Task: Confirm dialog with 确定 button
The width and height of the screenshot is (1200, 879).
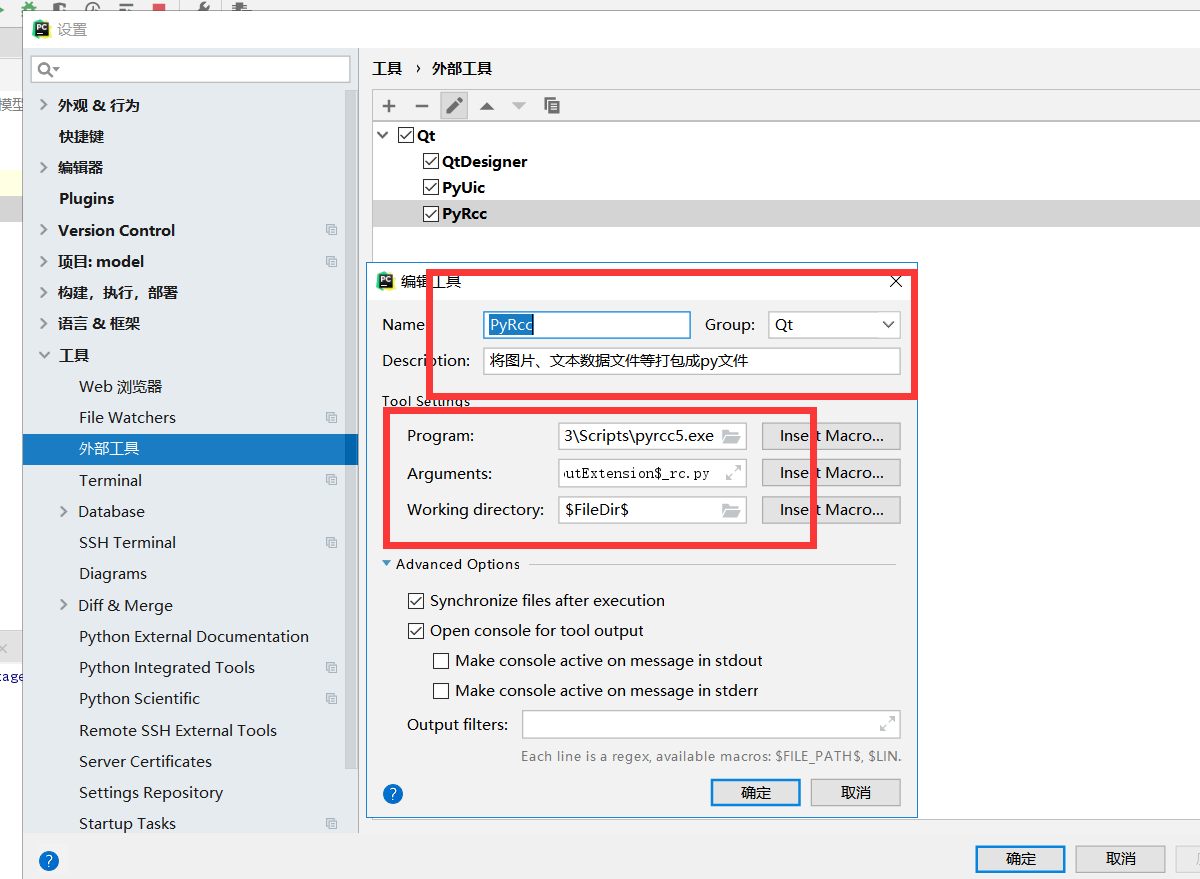Action: pyautogui.click(x=755, y=792)
